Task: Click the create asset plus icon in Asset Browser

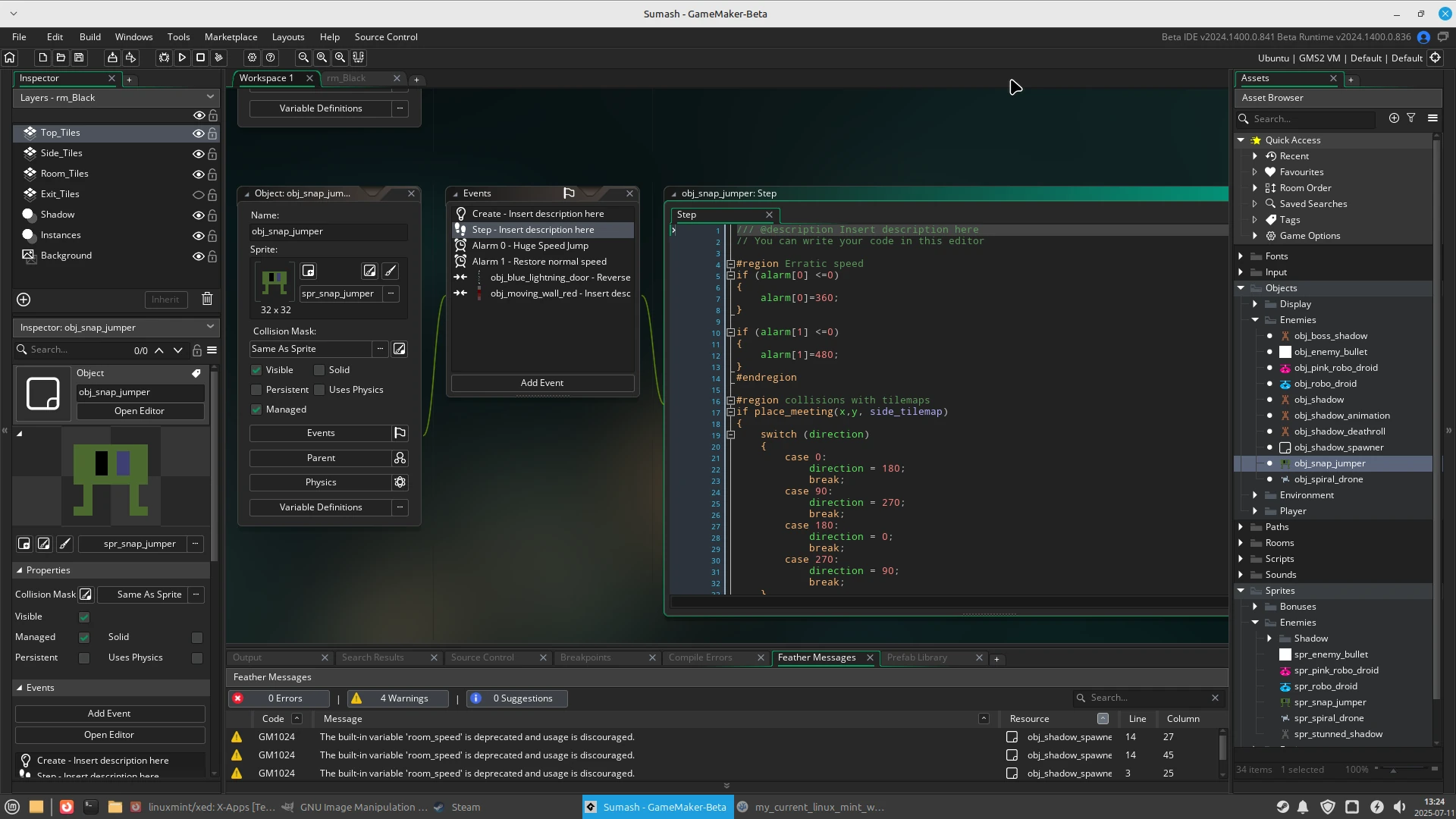Action: (1394, 118)
